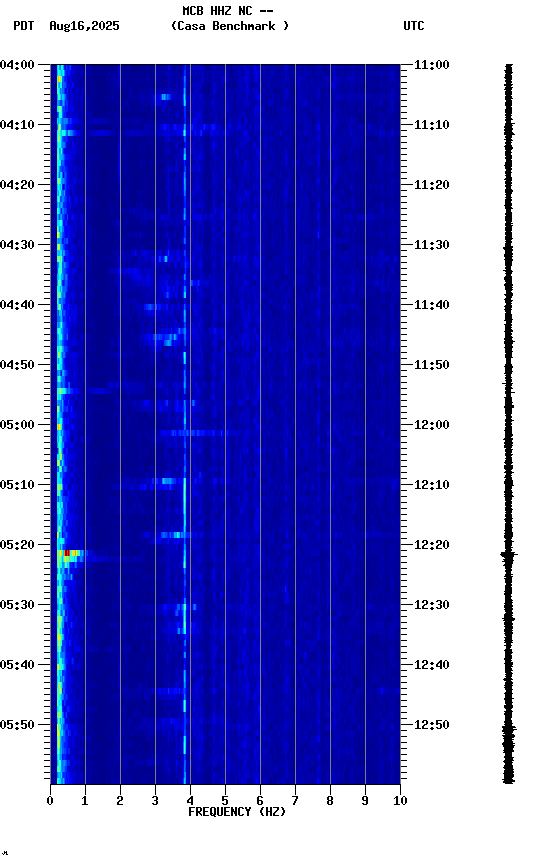Click the 05:40 PDT time label

tap(17, 665)
